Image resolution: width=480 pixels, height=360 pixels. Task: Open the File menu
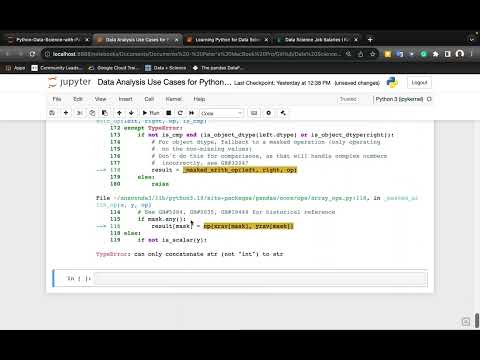tap(57, 99)
